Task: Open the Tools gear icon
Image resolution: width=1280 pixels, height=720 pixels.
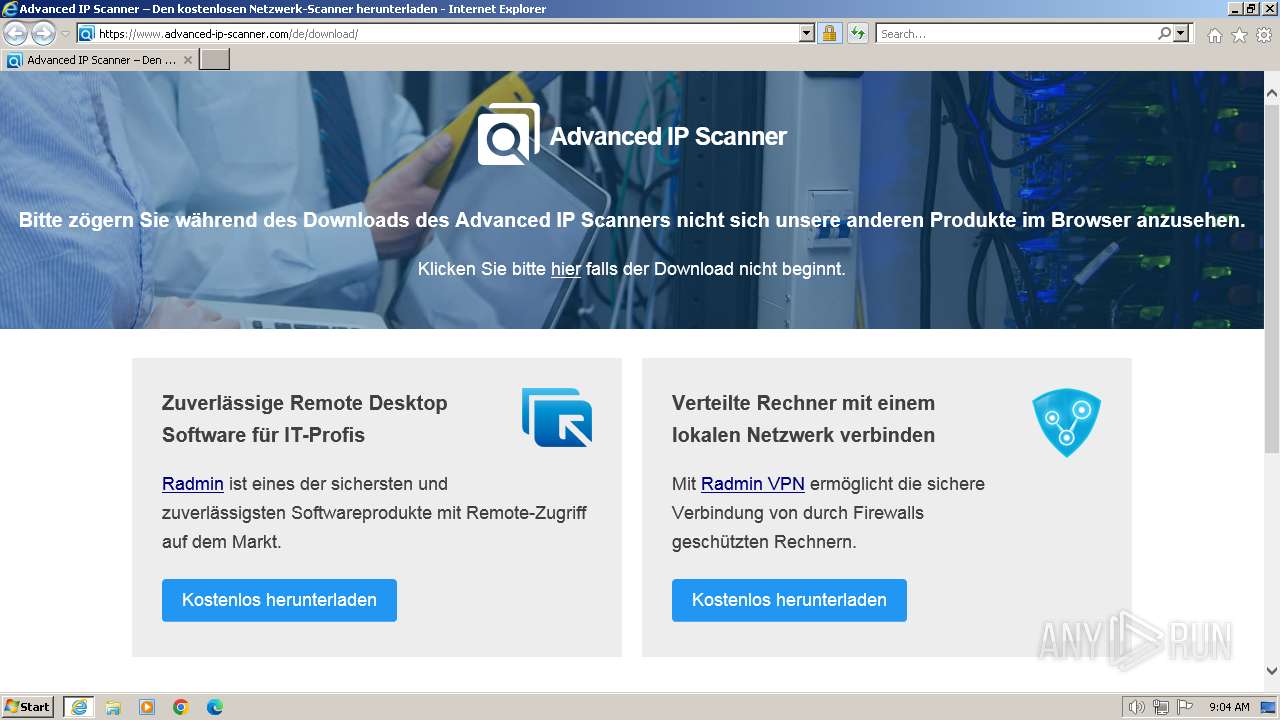Action: [x=1264, y=35]
